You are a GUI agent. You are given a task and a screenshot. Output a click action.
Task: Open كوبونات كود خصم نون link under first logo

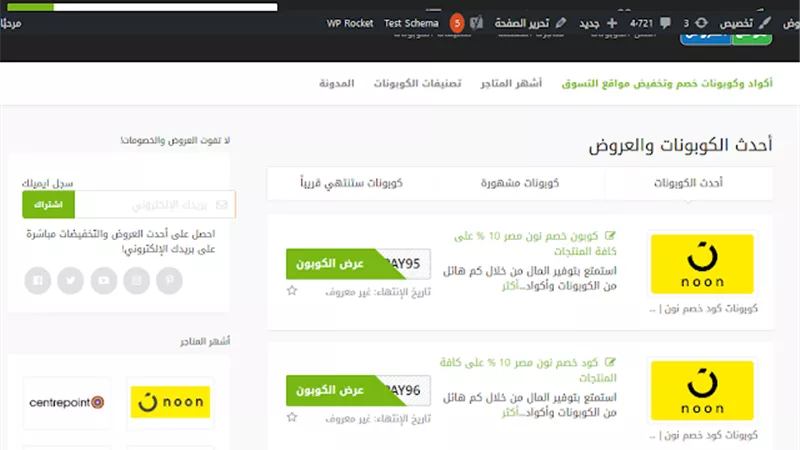pos(704,308)
